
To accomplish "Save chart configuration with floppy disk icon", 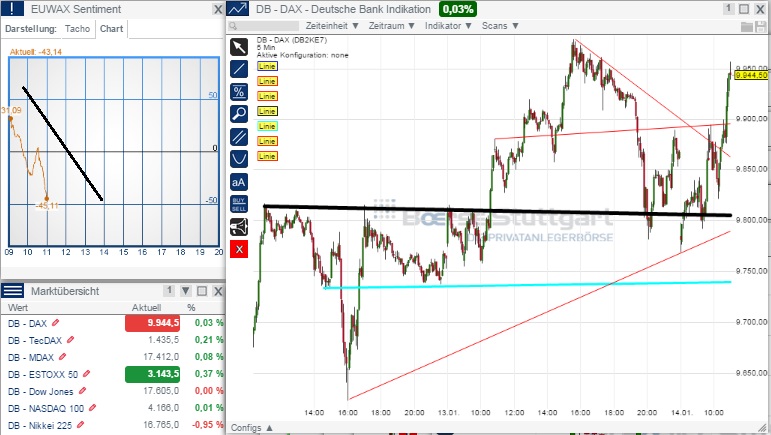I will (760, 27).
